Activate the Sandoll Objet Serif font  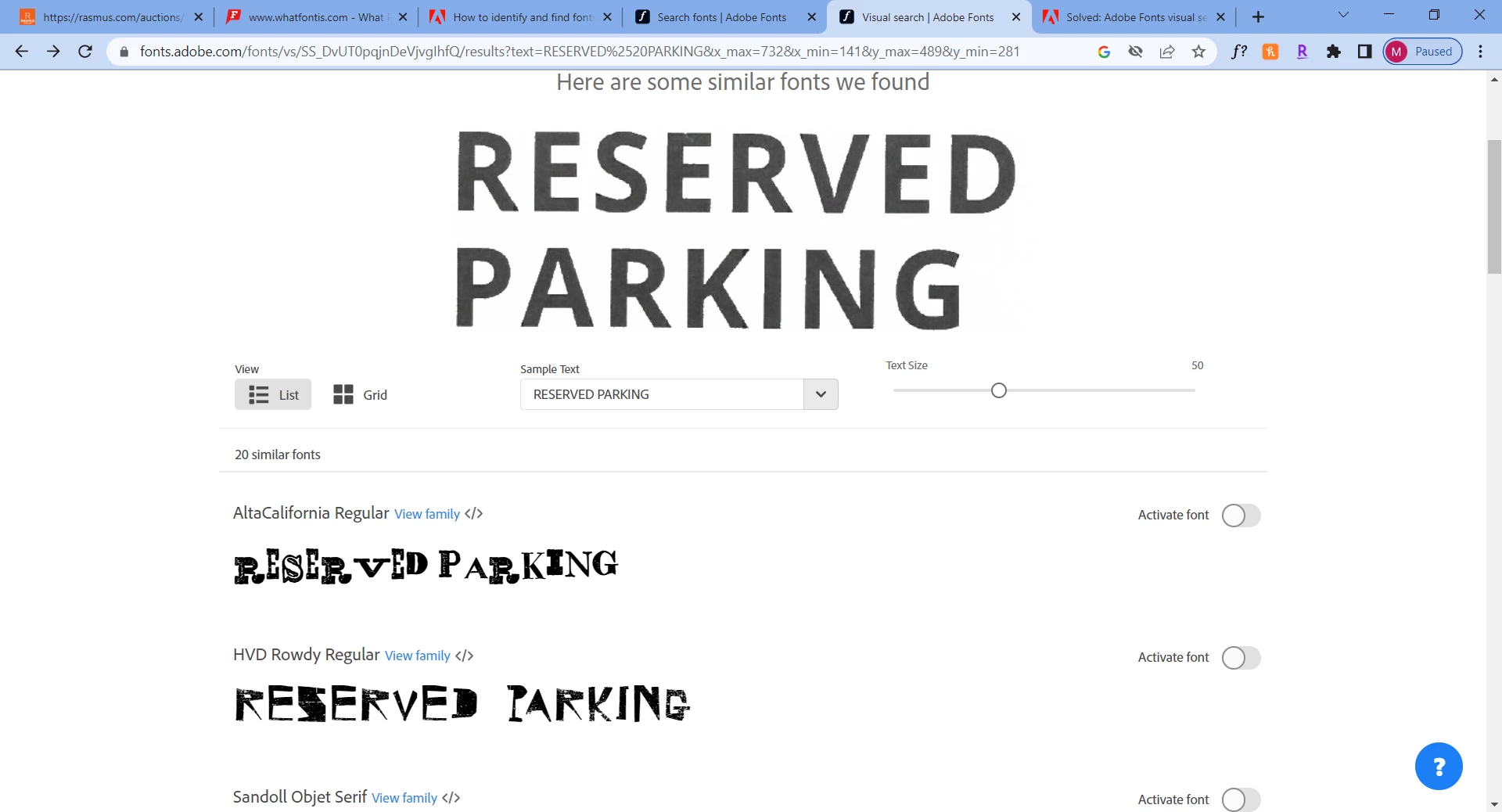1241,799
